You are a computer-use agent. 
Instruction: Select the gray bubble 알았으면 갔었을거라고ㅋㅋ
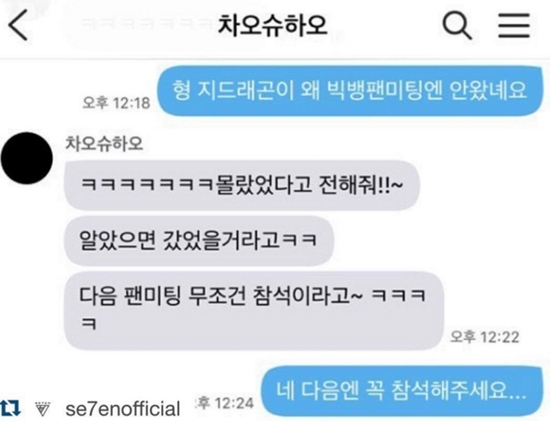point(199,241)
